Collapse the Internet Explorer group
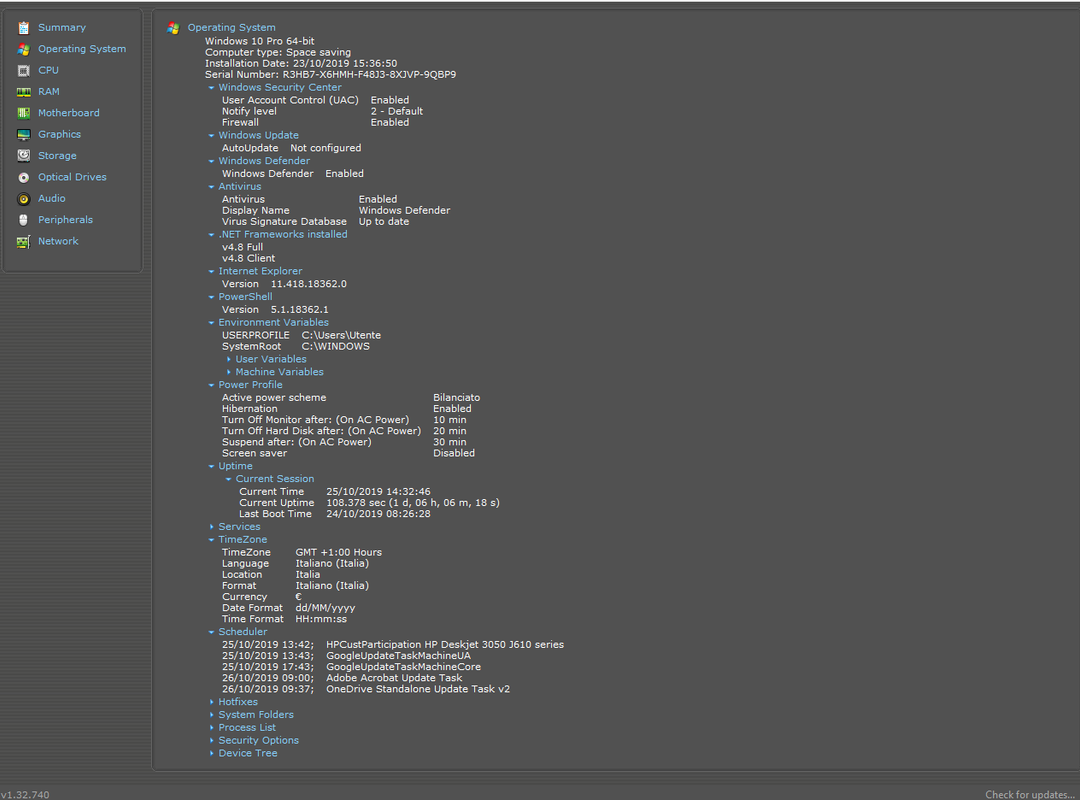The width and height of the screenshot is (1080, 800). [x=211, y=271]
